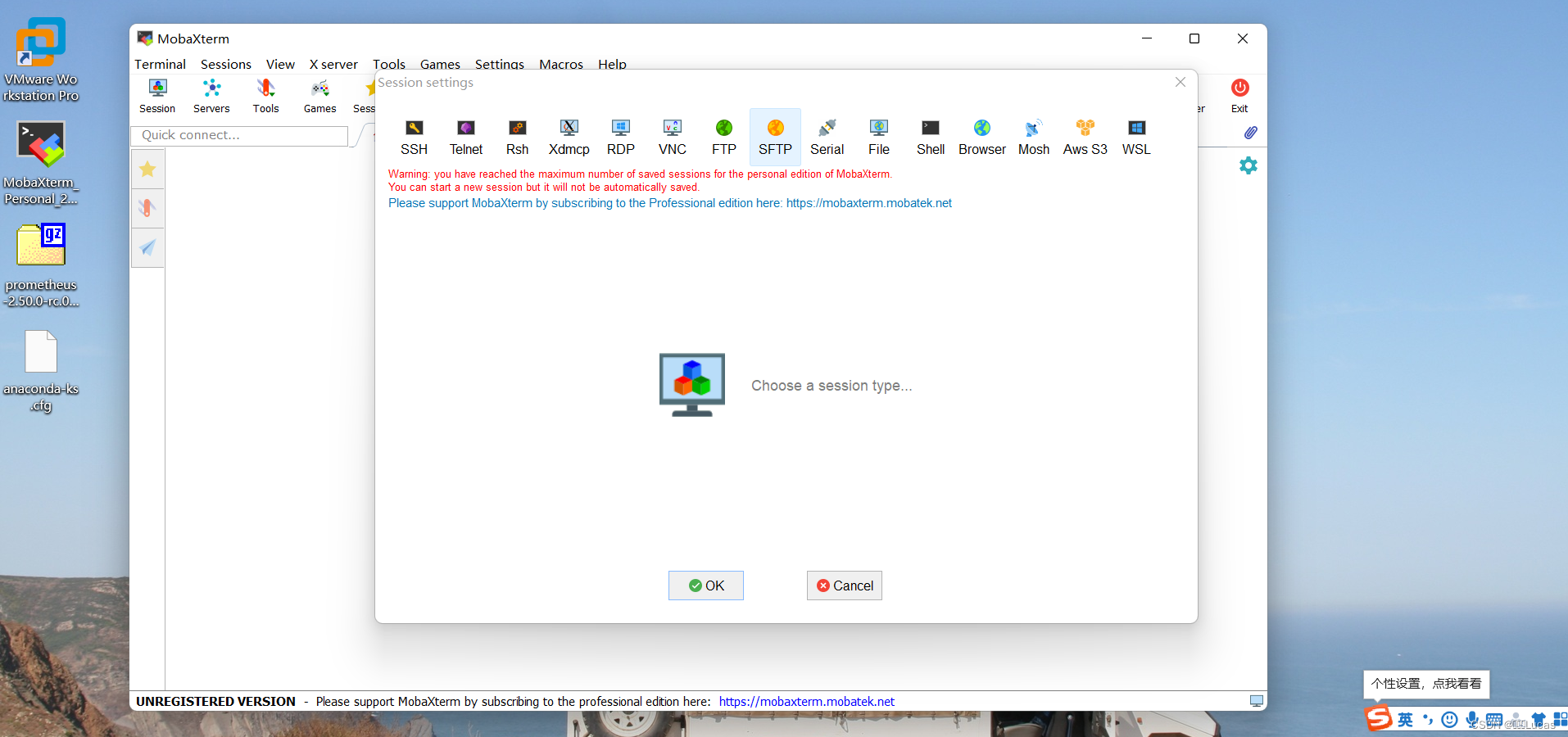
Task: Click the large session type monitor image
Action: click(x=692, y=385)
